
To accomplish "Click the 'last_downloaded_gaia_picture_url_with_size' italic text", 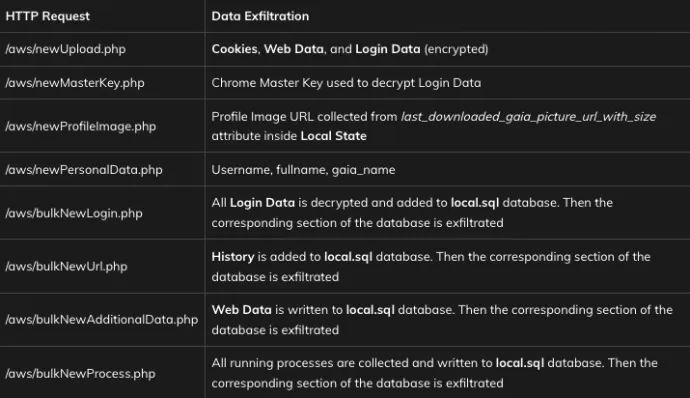I will (528, 117).
